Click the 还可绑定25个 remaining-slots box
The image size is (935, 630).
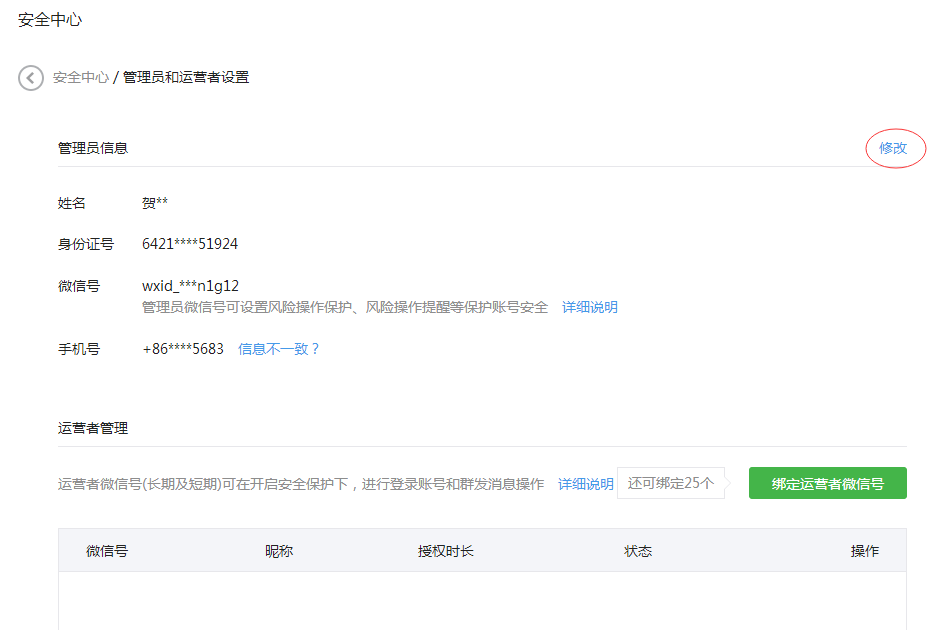click(x=670, y=482)
